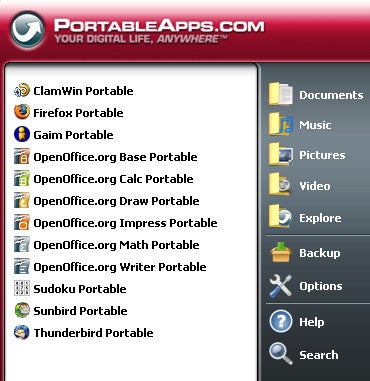This screenshot has width=370, height=381.
Task: Click the Options wrench and screwdriver icon
Action: 281,286
